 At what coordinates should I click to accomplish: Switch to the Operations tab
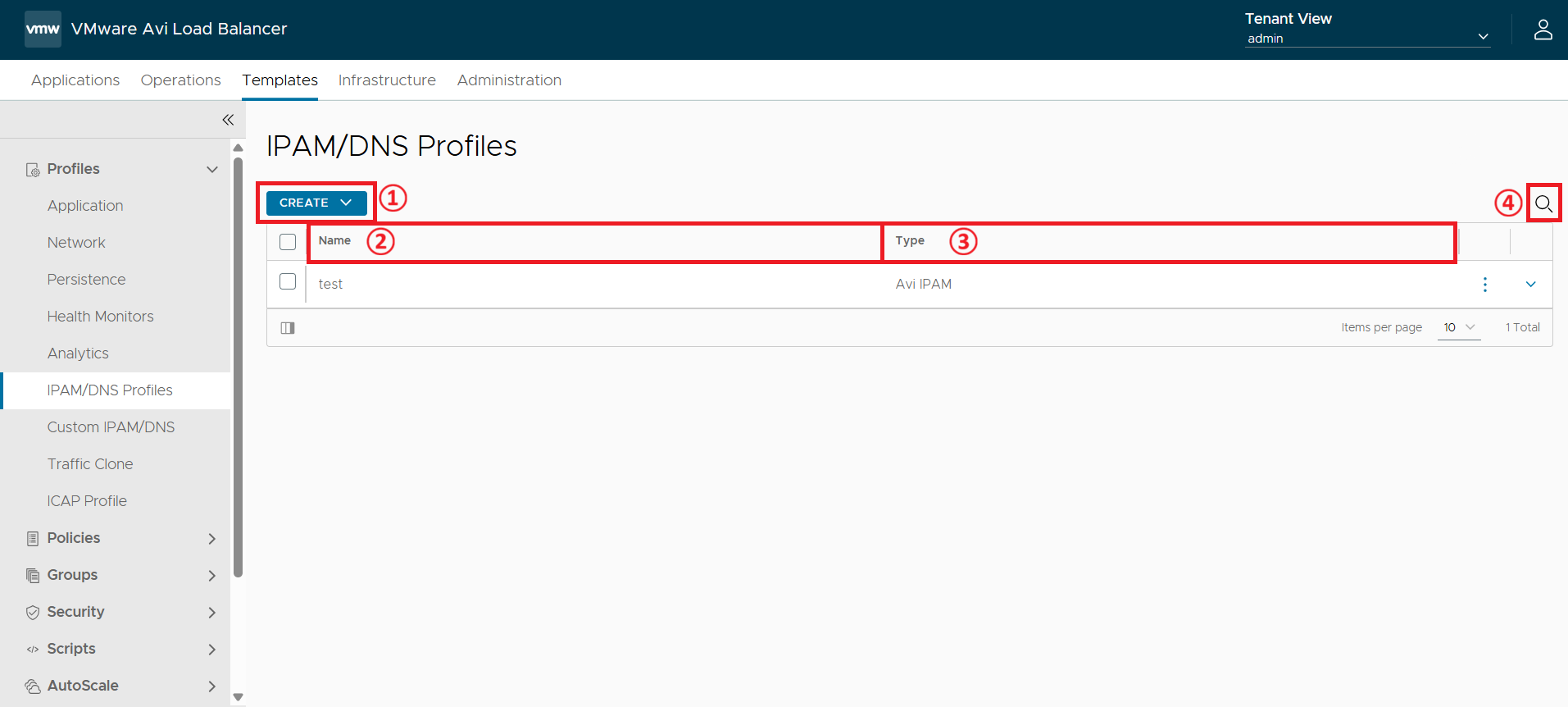pyautogui.click(x=181, y=80)
